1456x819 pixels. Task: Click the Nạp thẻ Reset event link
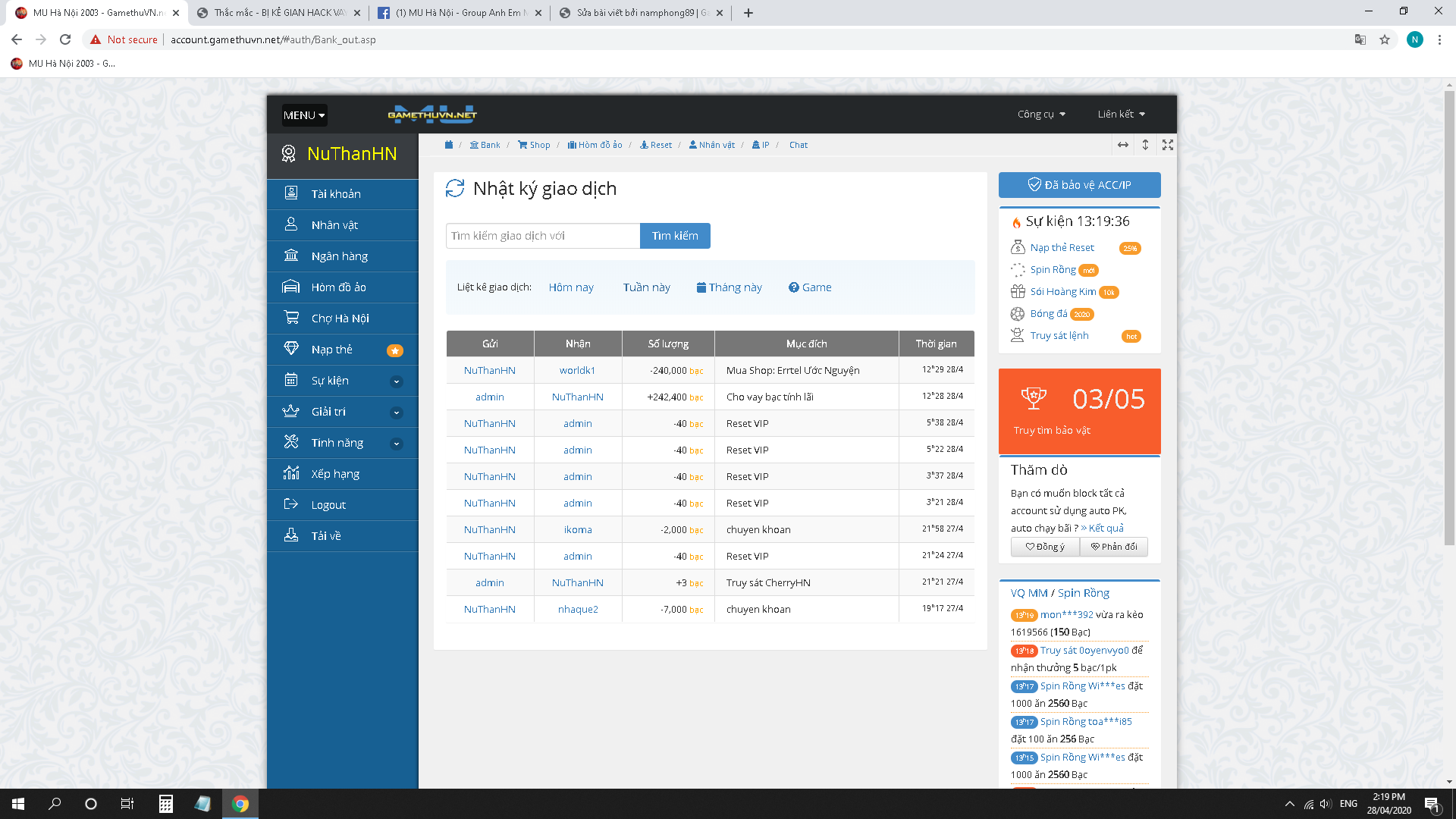pyautogui.click(x=1062, y=248)
